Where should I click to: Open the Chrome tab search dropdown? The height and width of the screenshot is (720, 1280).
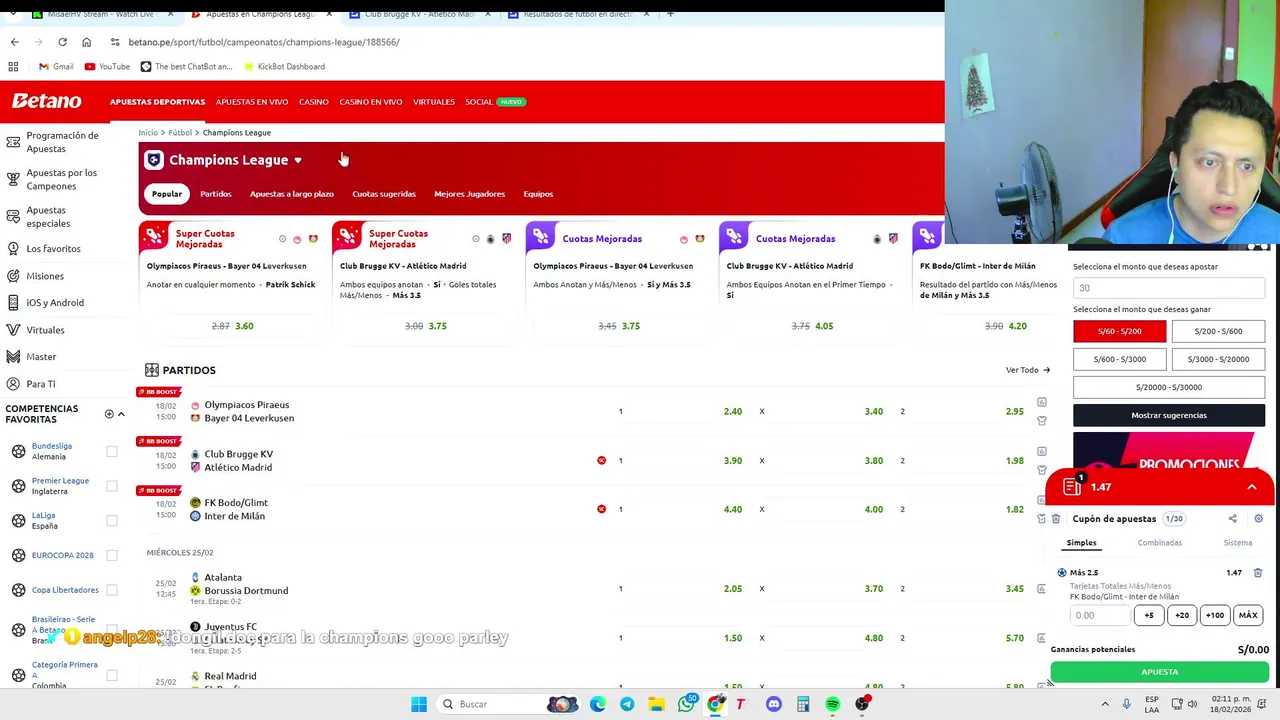(x=14, y=14)
